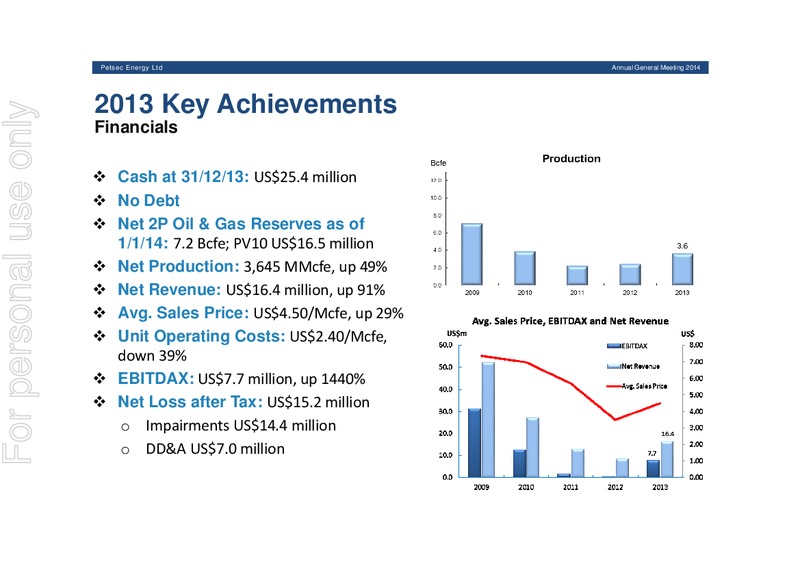
Task: Click the '2013 Key Achievements' slide title
Action: pos(245,104)
